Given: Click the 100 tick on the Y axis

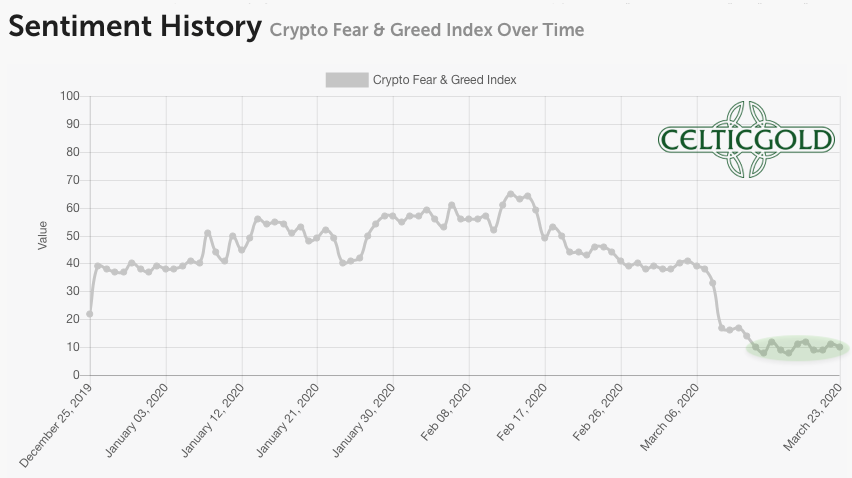Looking at the screenshot, I should (70, 96).
